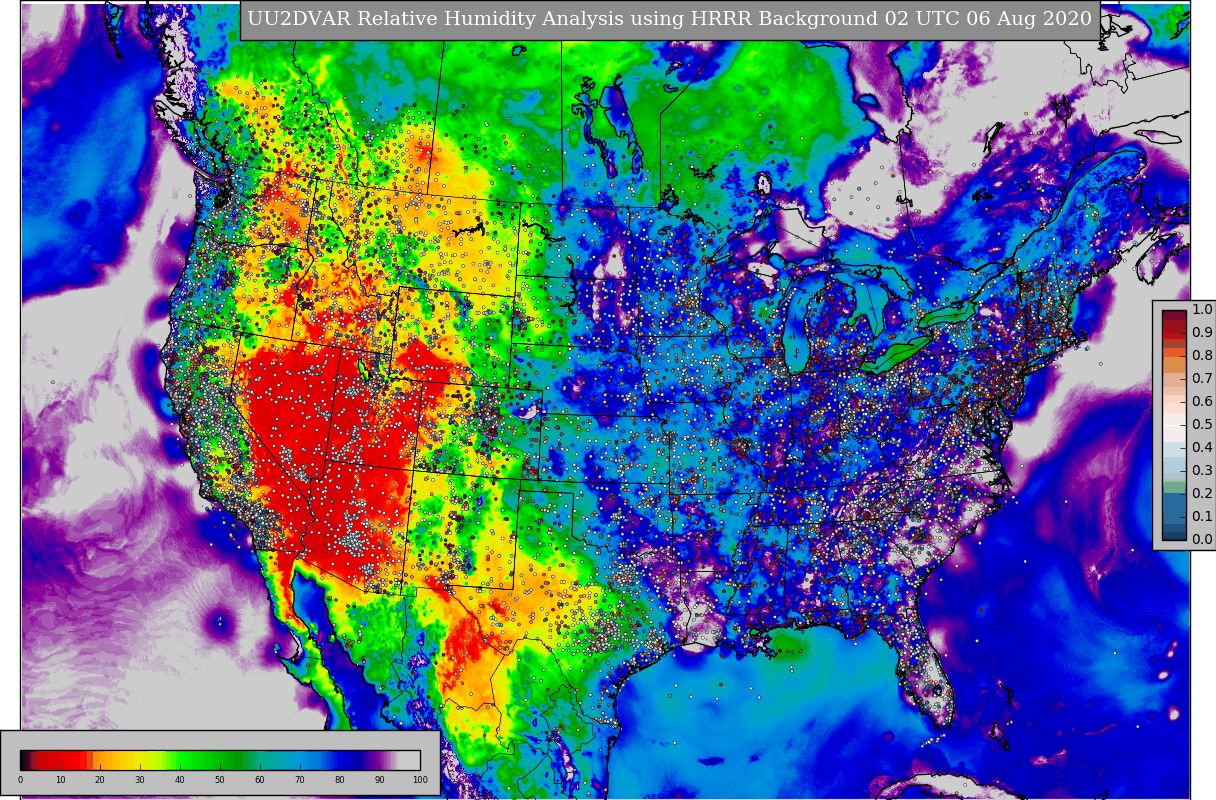Click the '50' tick on humidity colorbar

point(220,780)
